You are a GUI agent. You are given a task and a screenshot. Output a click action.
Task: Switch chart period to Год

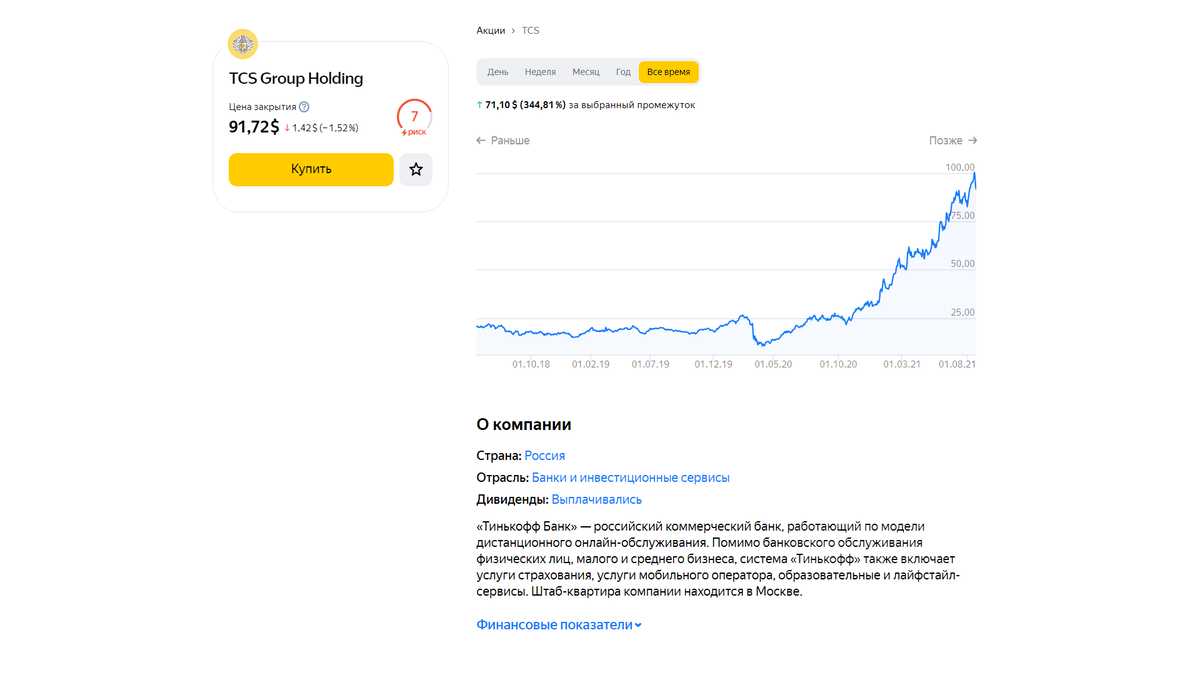click(623, 72)
